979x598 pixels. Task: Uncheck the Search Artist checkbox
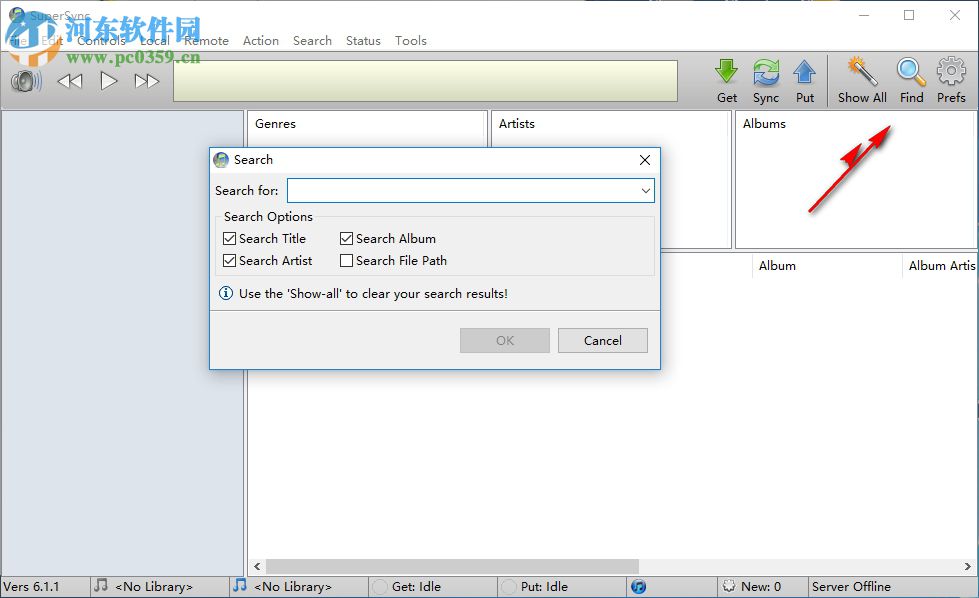(x=229, y=260)
